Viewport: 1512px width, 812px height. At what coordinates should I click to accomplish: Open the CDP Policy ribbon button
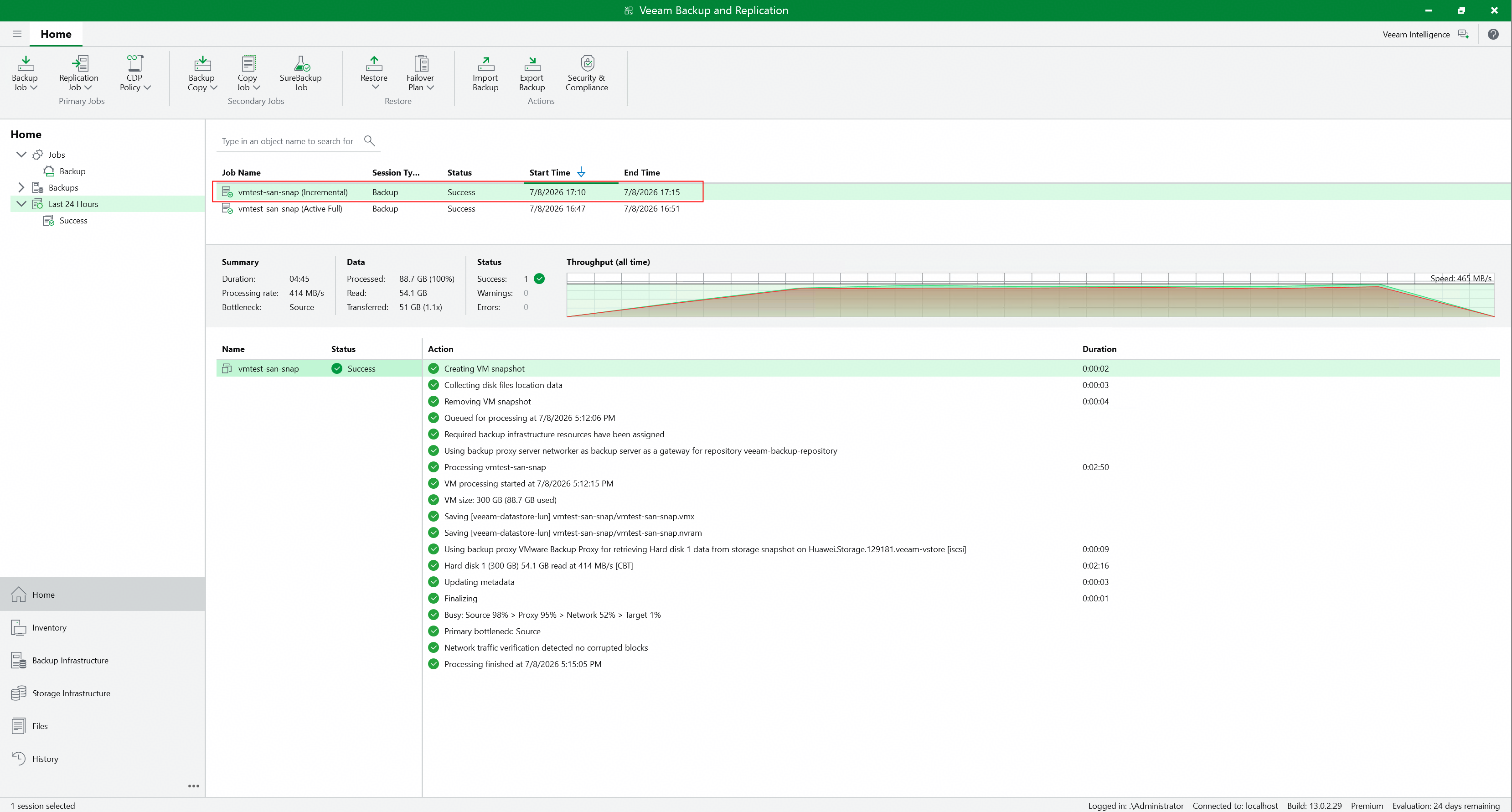[x=134, y=73]
